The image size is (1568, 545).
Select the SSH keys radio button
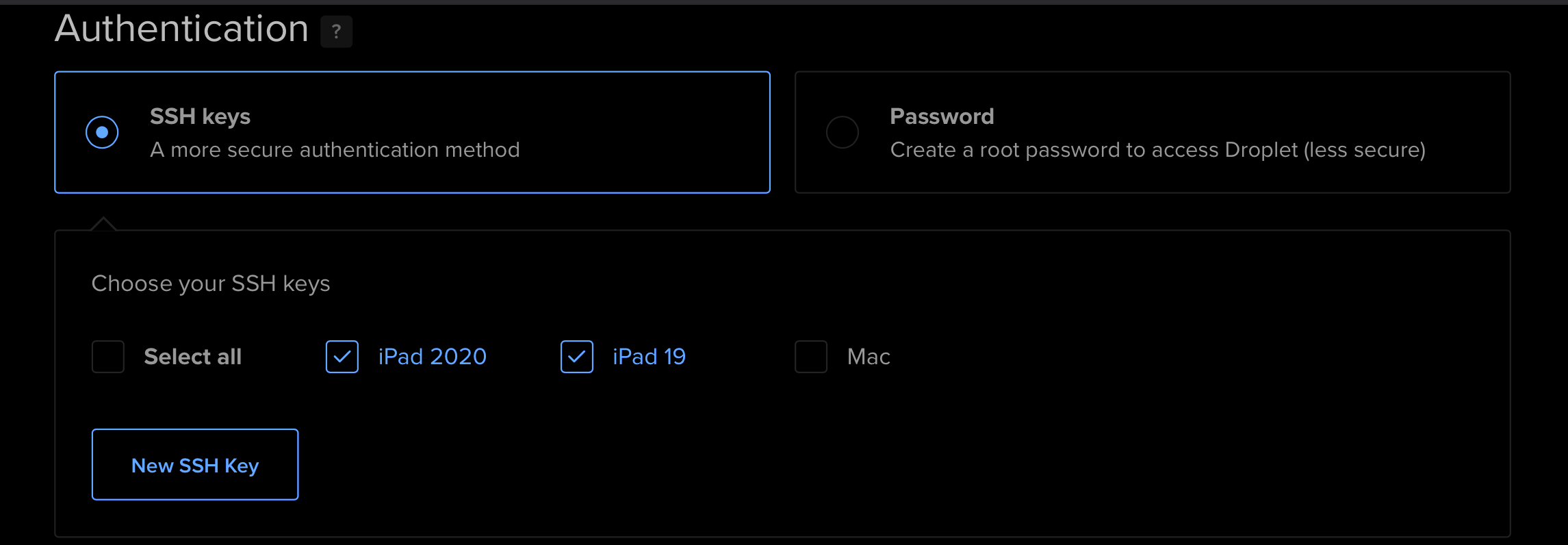coord(102,132)
